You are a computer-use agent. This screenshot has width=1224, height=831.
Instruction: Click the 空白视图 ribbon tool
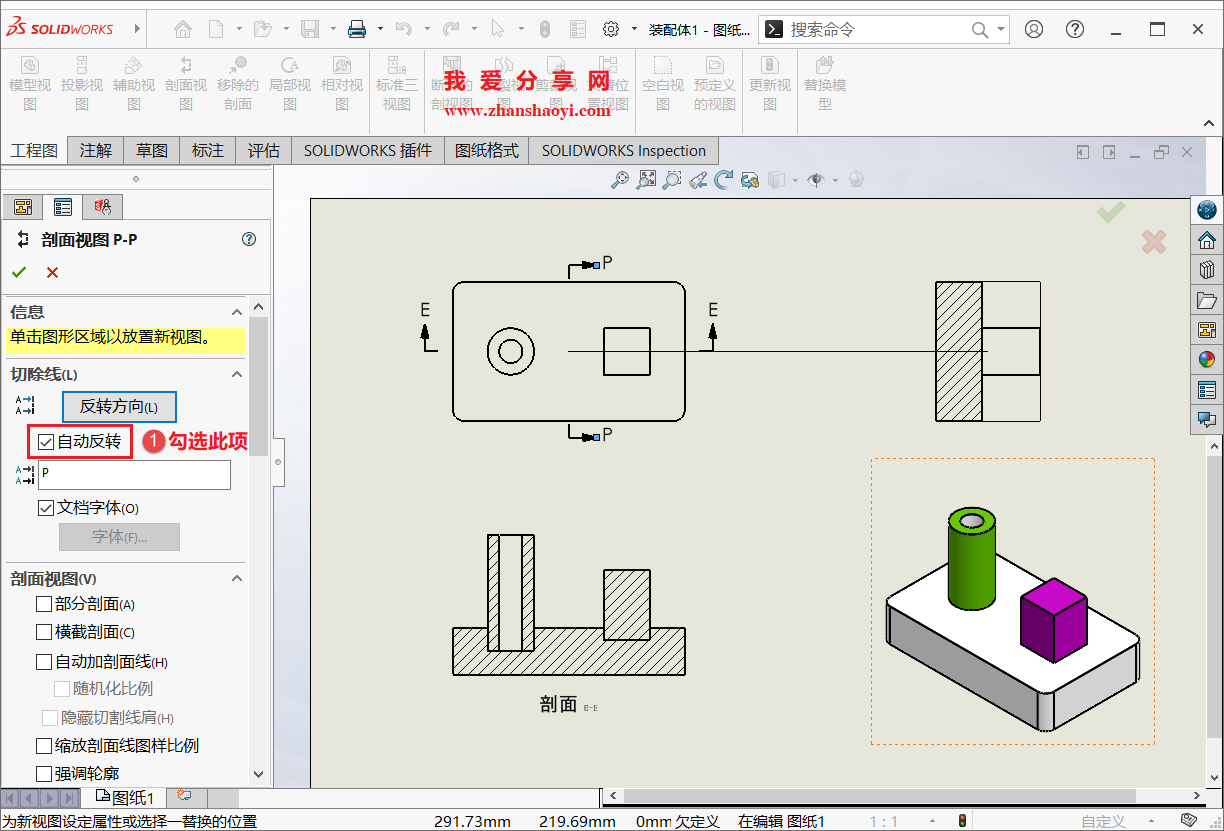pyautogui.click(x=663, y=83)
